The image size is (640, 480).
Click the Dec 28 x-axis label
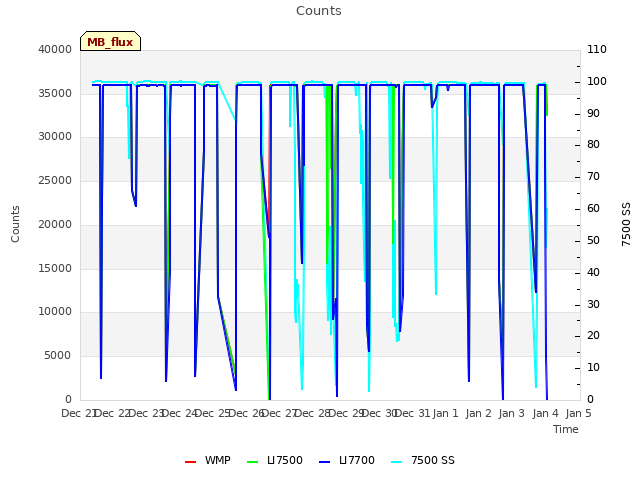313,413
